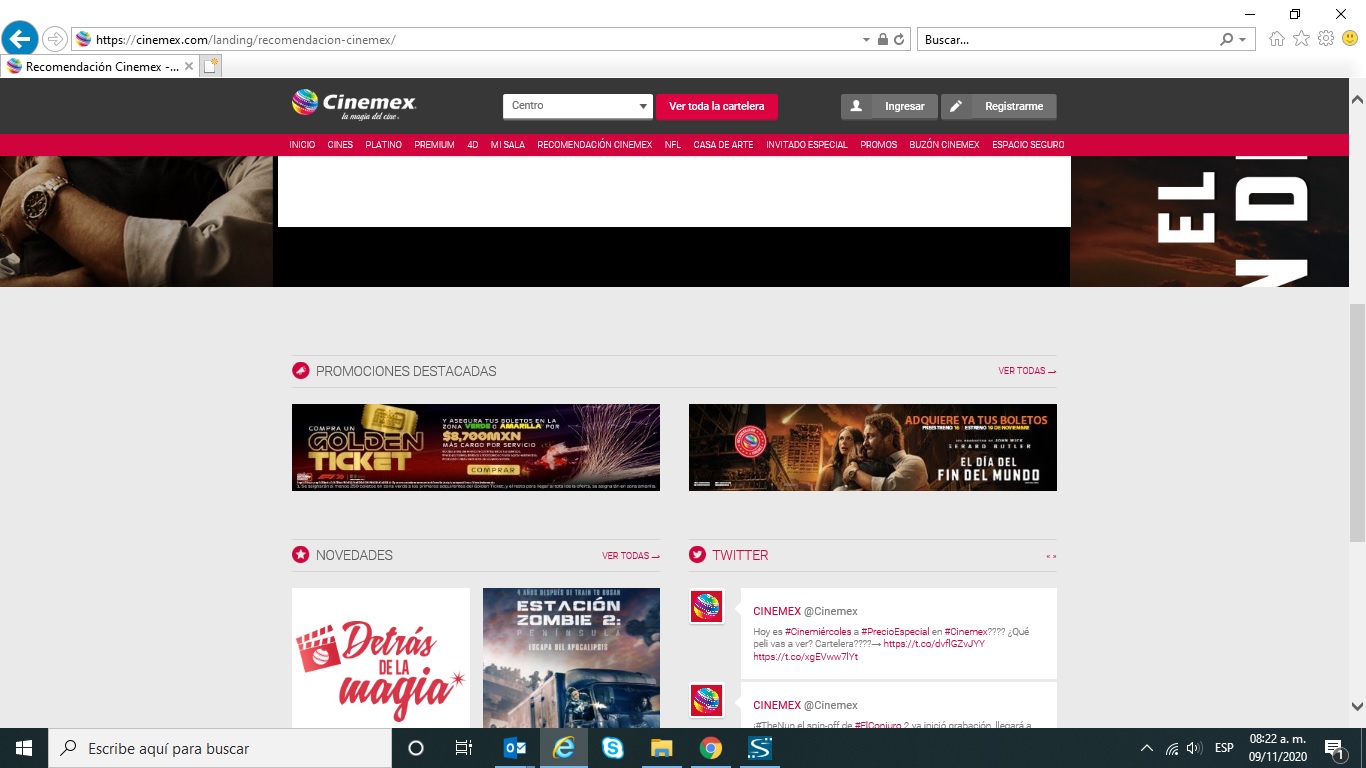Screen dimensions: 1366x768
Task: Open Skype from the taskbar
Action: point(612,748)
